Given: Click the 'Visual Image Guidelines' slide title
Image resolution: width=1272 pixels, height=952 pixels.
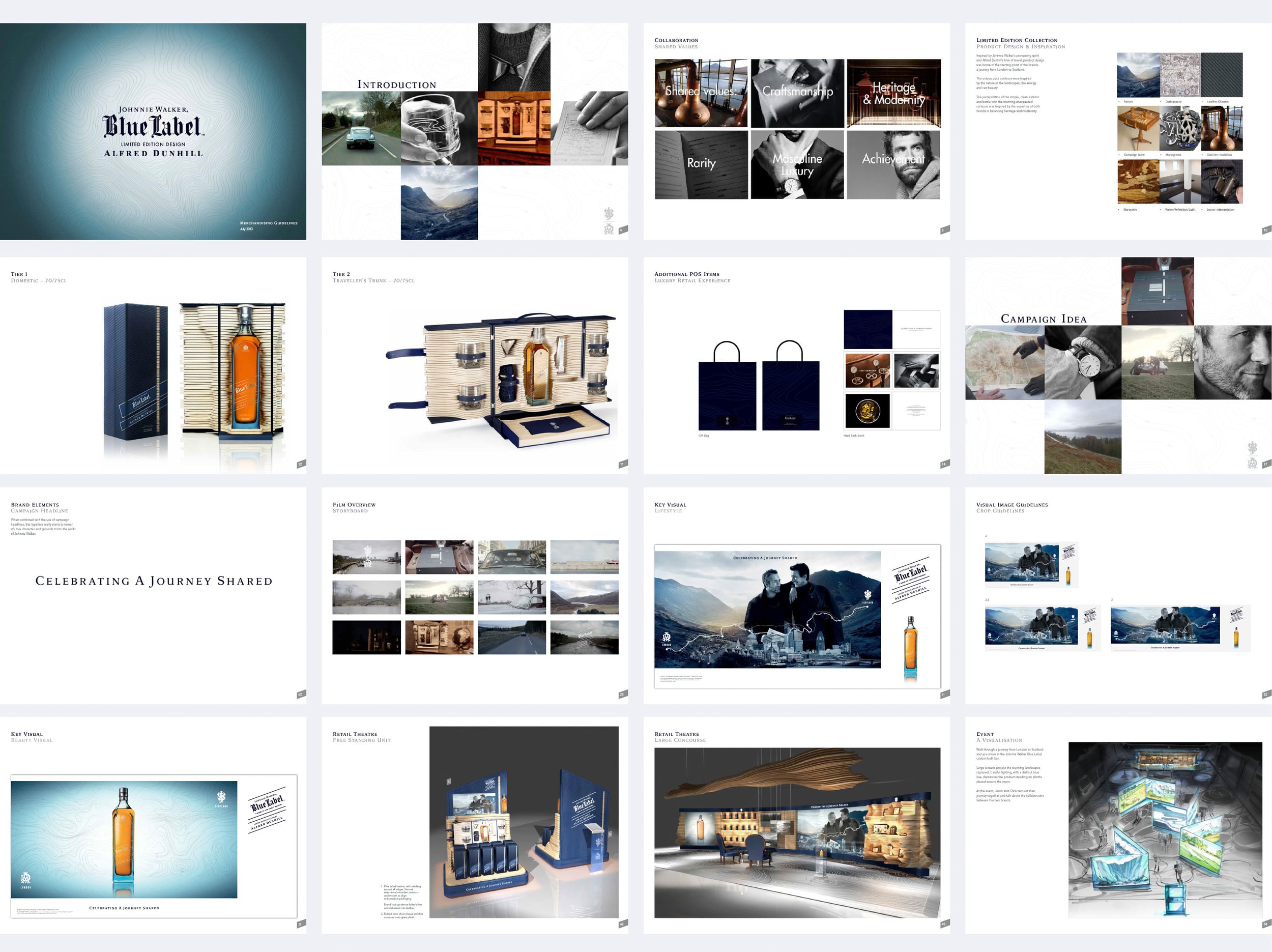Looking at the screenshot, I should (1012, 504).
